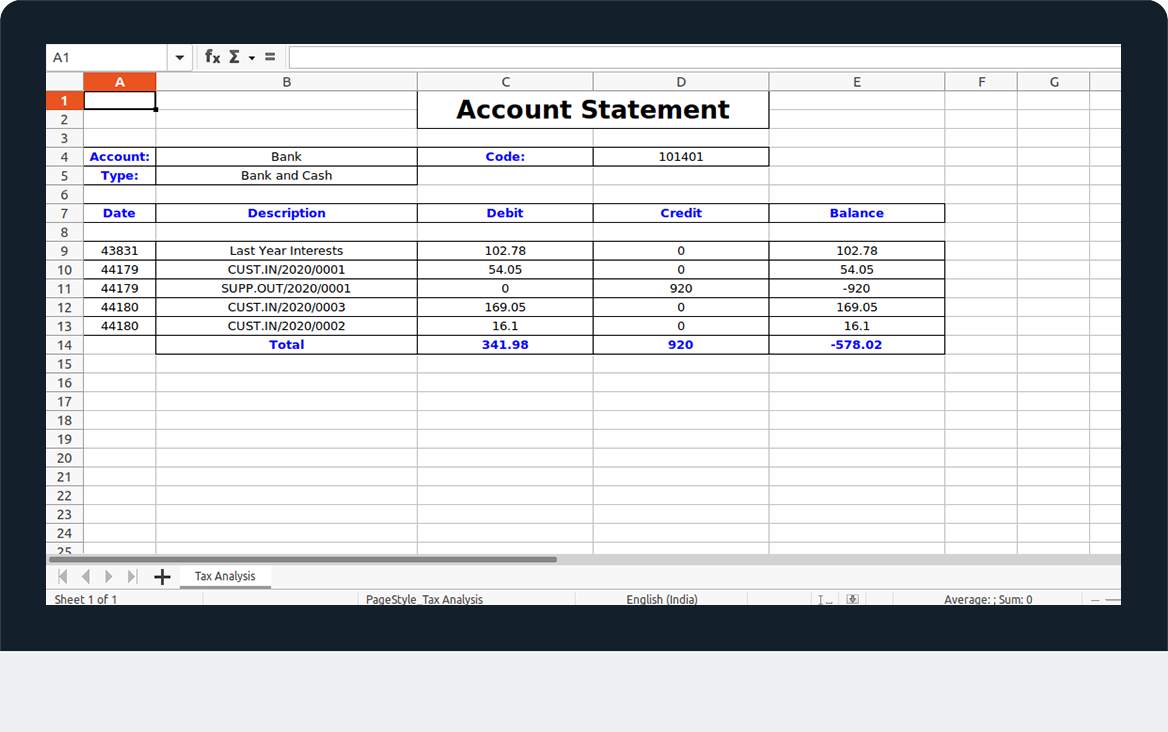This screenshot has width=1168, height=732.
Task: Select column E header
Action: [857, 82]
